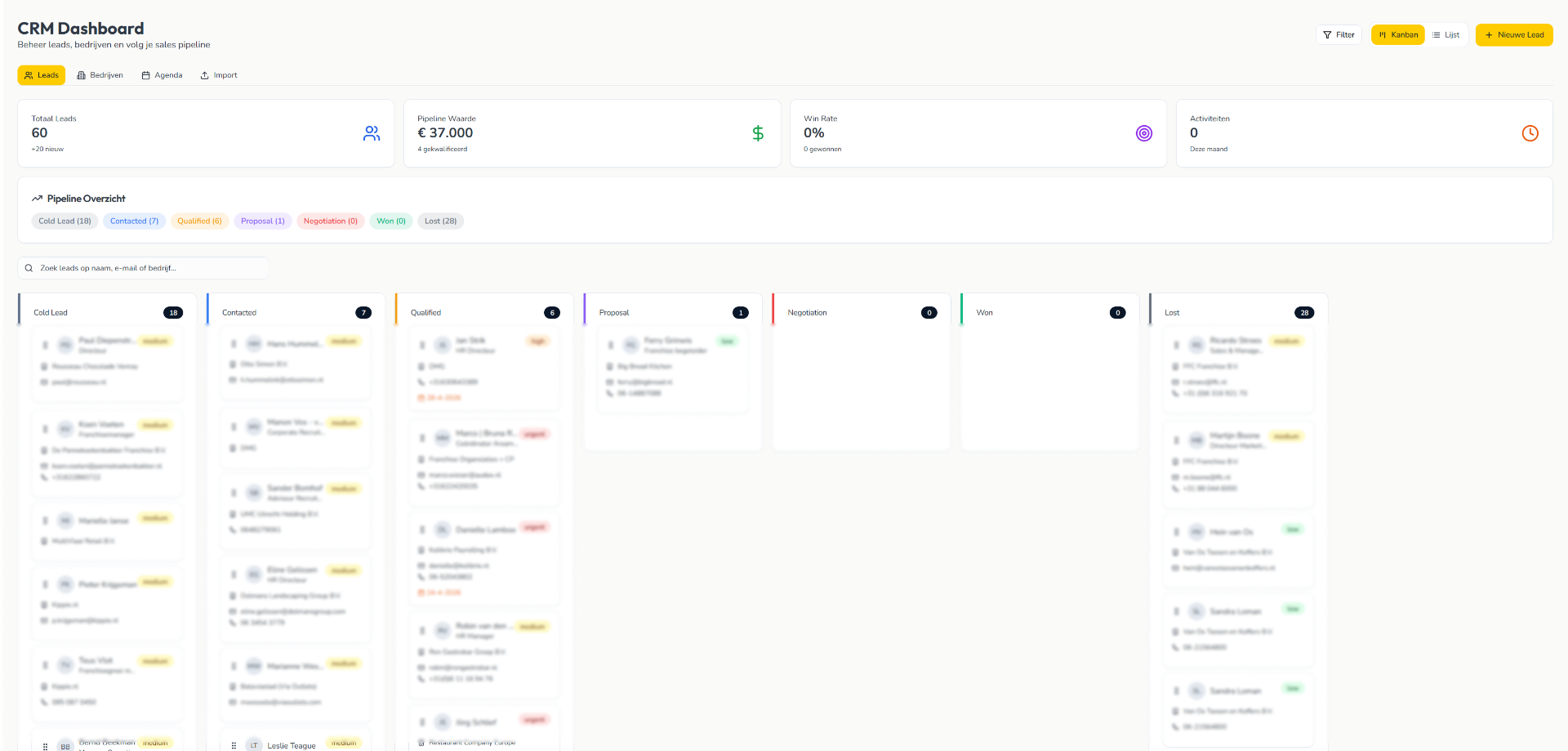1568x751 pixels.
Task: Click the trend arrow icon beside Pipeline Overzicht
Action: 37,199
